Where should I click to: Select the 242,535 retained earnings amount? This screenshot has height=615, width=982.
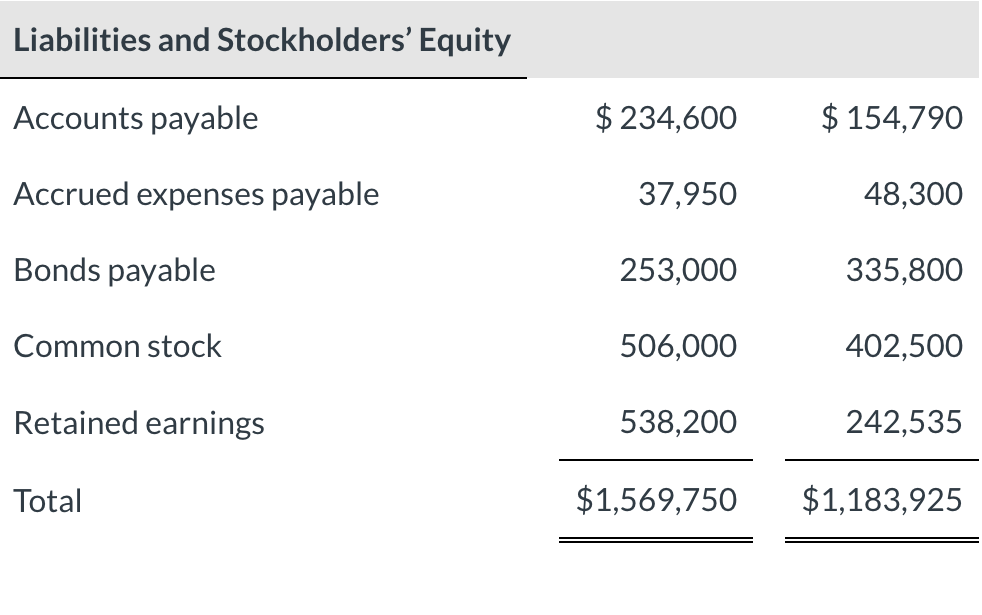pyautogui.click(x=904, y=423)
